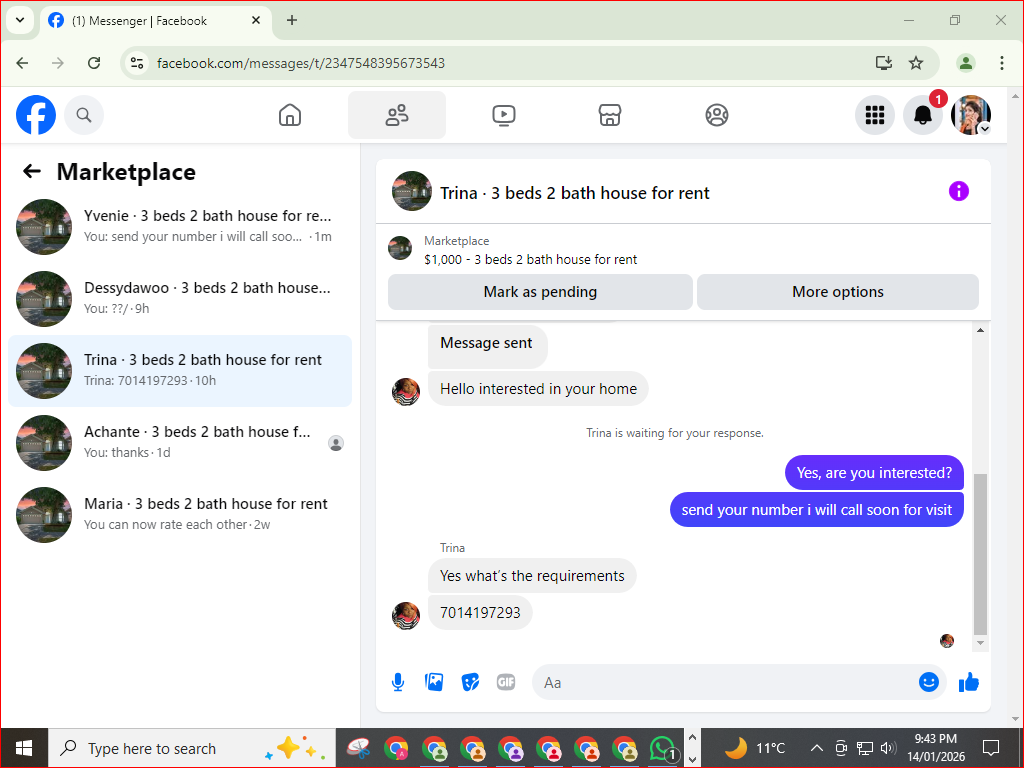
Task: Open the Friends tab icon
Action: 397,115
